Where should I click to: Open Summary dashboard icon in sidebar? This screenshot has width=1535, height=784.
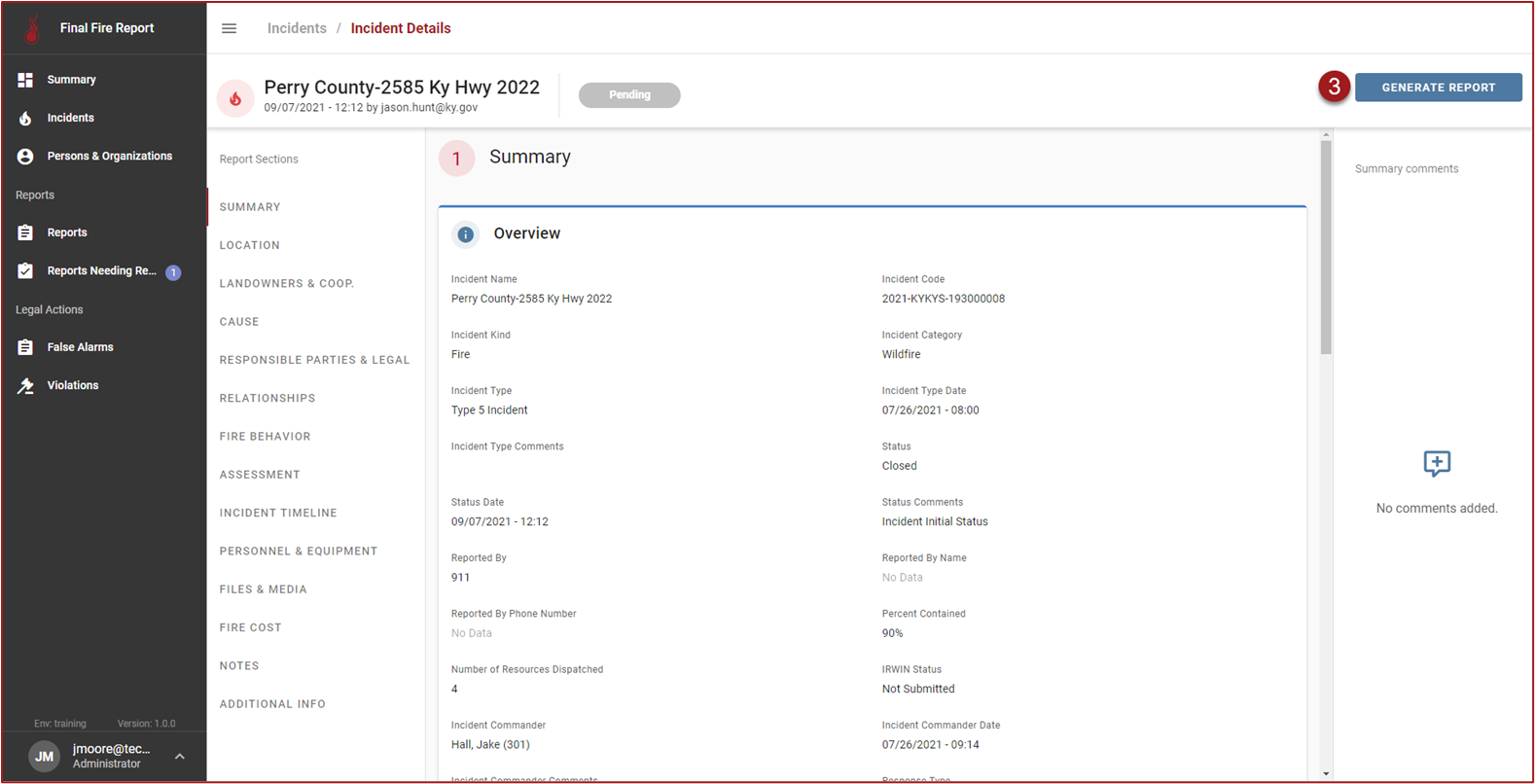pos(25,80)
